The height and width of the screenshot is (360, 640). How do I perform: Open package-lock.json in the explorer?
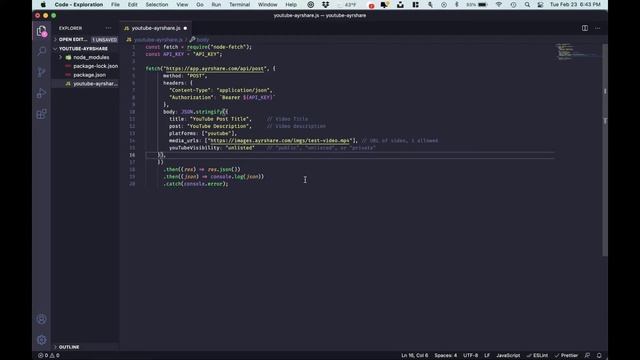click(96, 66)
